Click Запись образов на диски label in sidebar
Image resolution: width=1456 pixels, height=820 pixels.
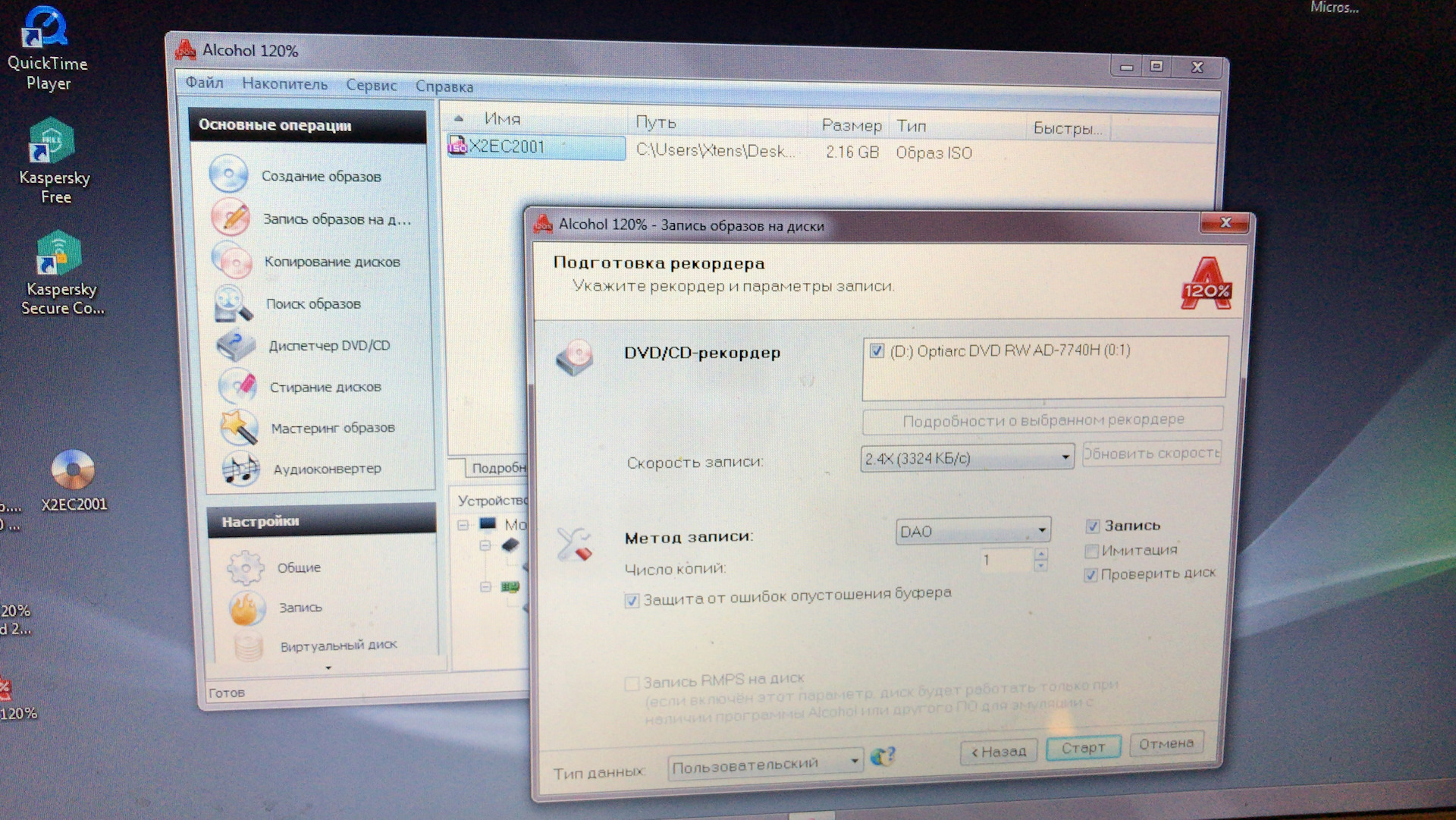[x=337, y=219]
